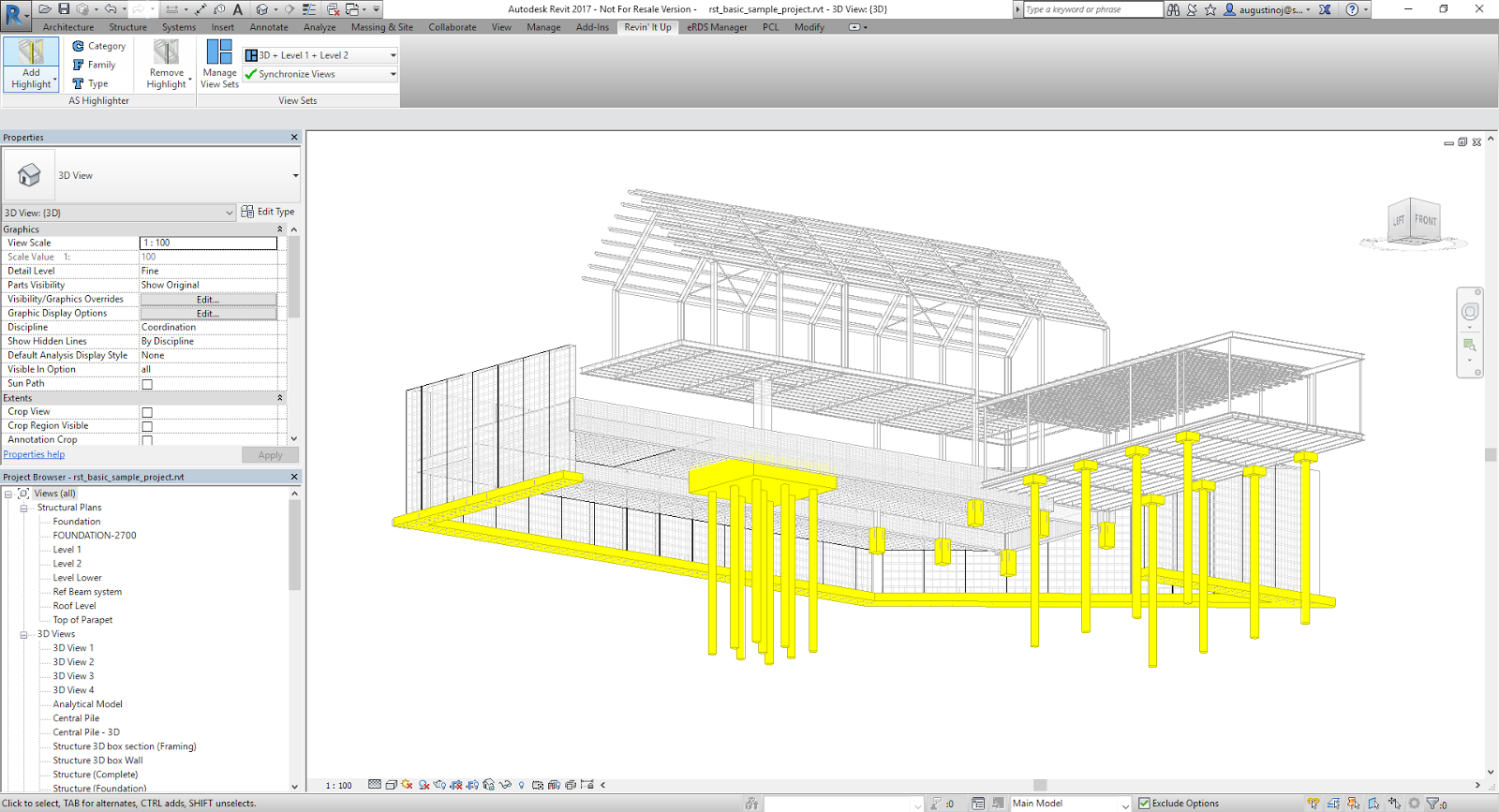Viewport: 1499px width, 812px height.
Task: Click the Apply button in Properties
Action: pos(271,455)
